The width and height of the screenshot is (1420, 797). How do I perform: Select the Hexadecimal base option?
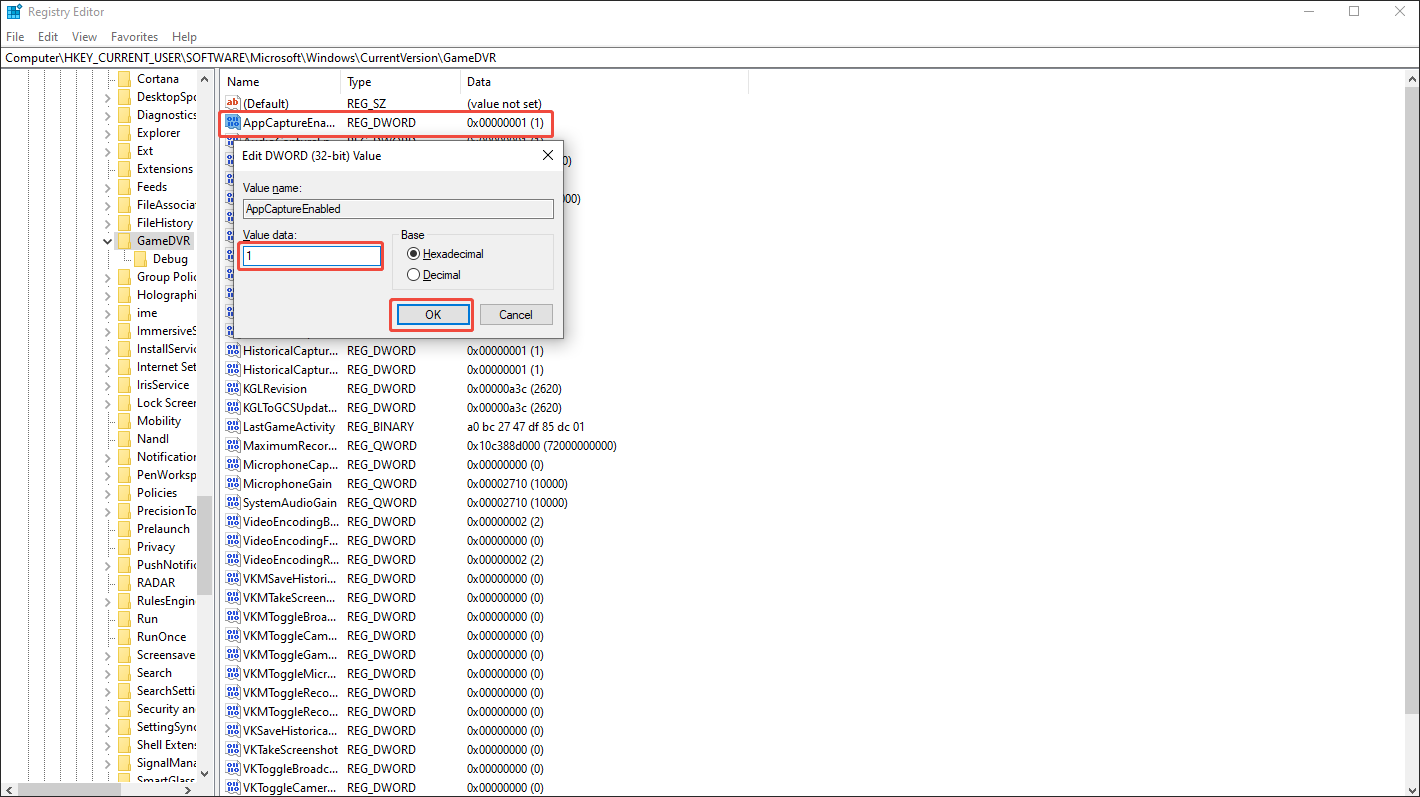[x=412, y=253]
